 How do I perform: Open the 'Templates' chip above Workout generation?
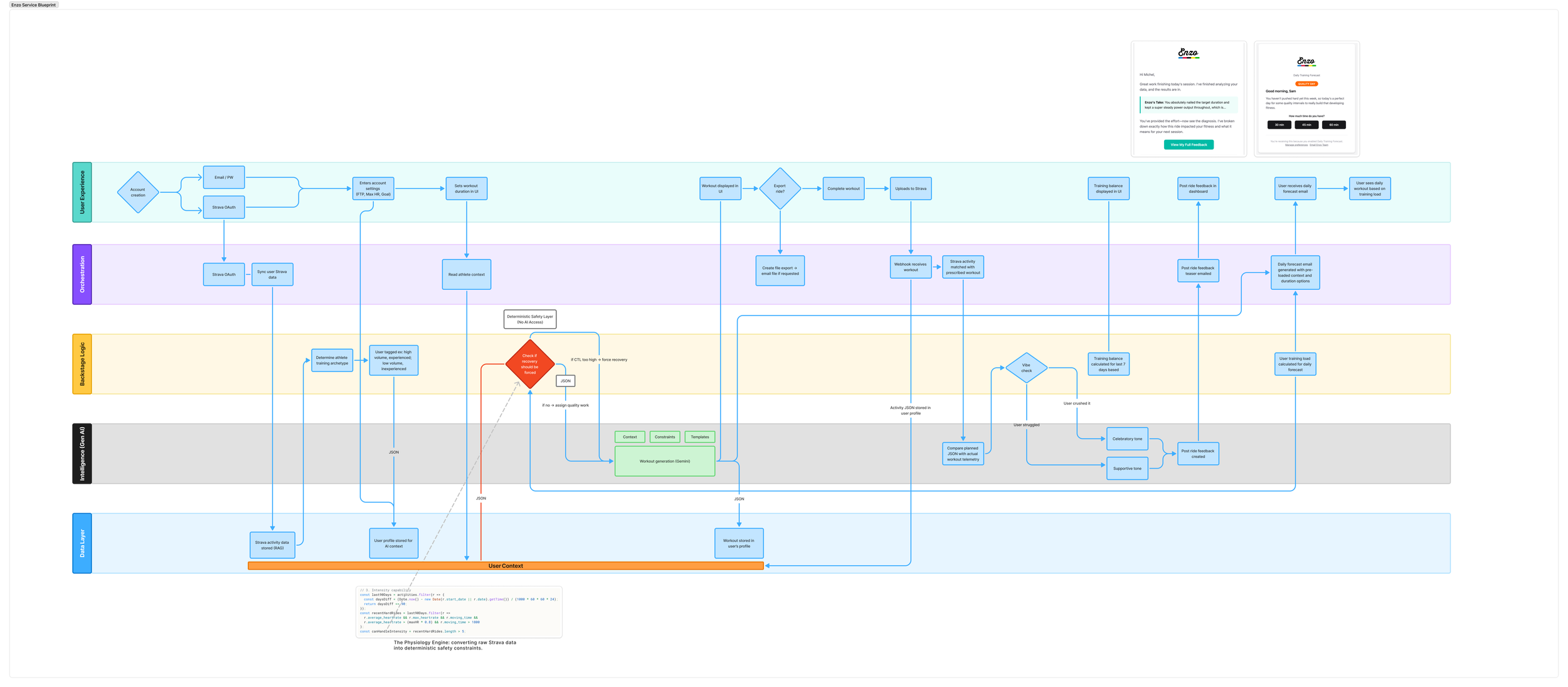coord(699,437)
